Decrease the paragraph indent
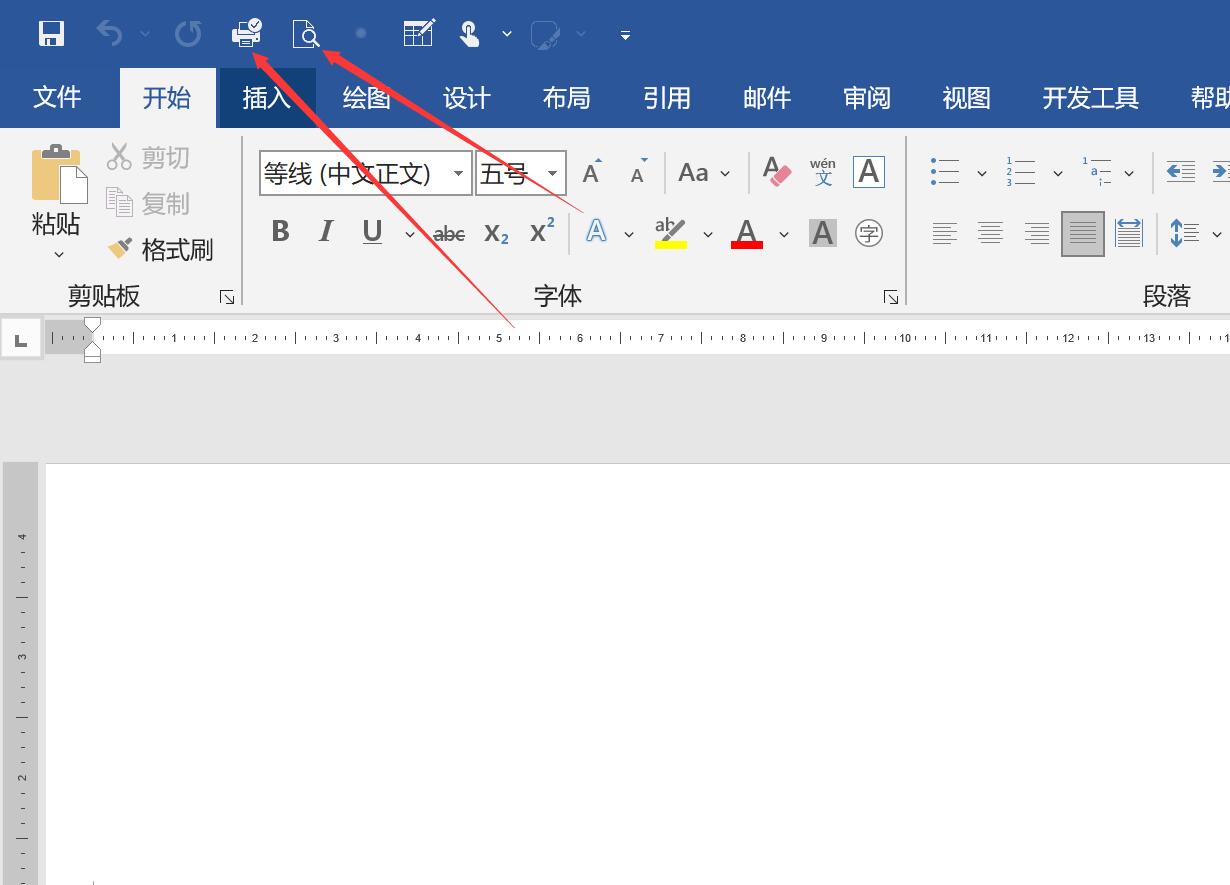 1181,172
